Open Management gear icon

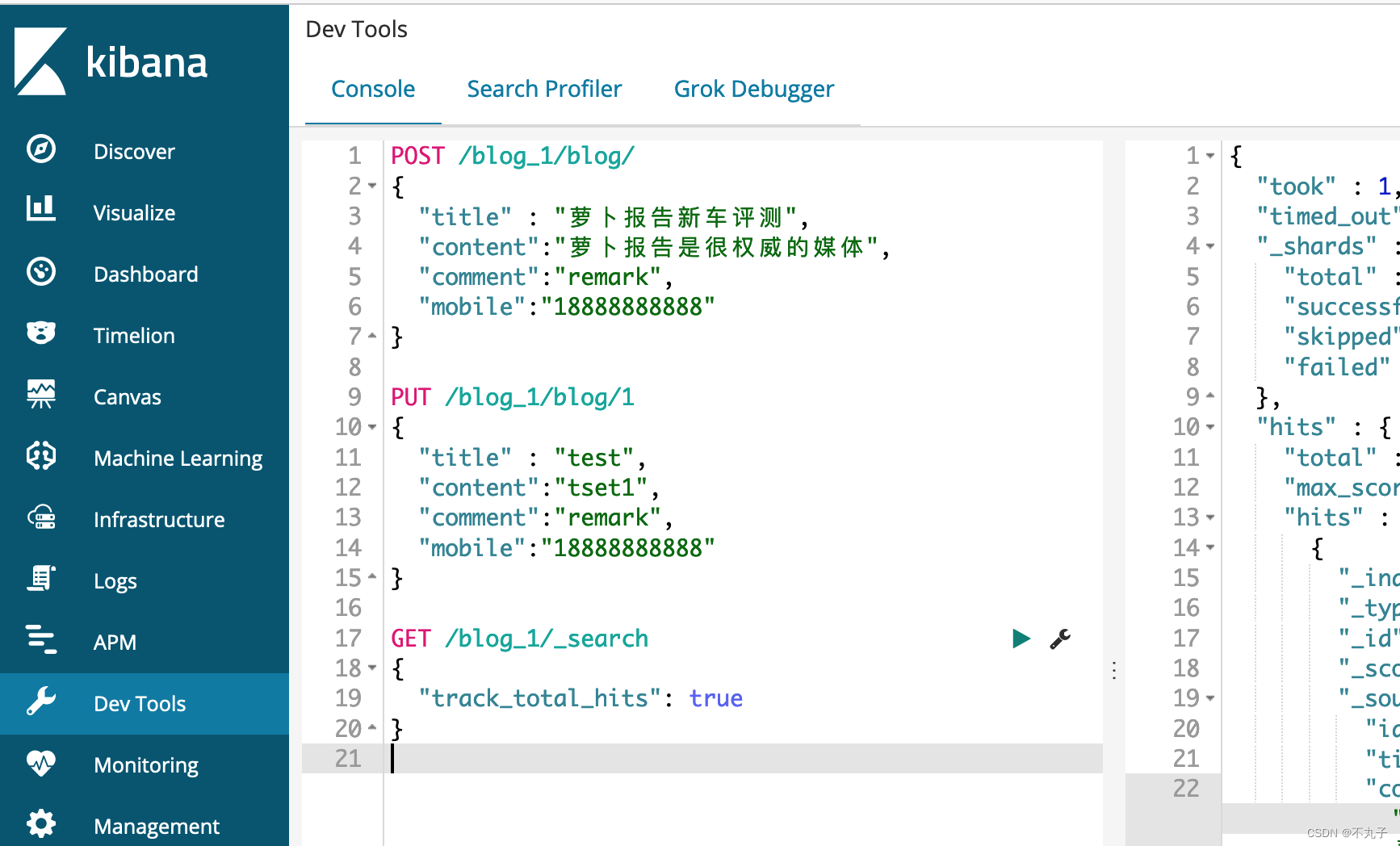click(41, 823)
